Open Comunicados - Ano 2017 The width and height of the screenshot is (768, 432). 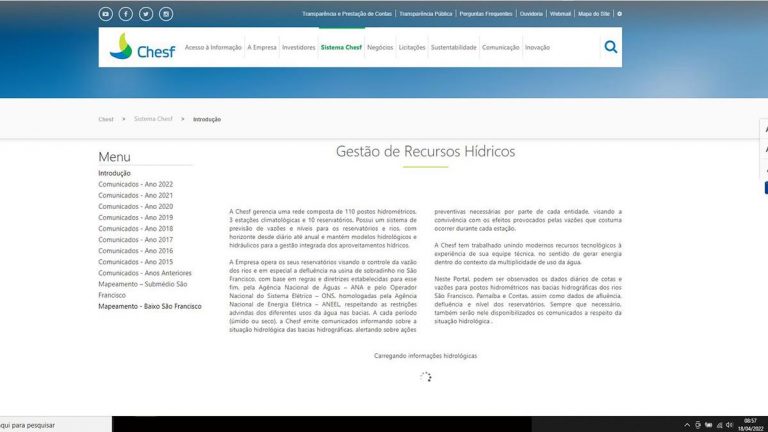point(136,240)
